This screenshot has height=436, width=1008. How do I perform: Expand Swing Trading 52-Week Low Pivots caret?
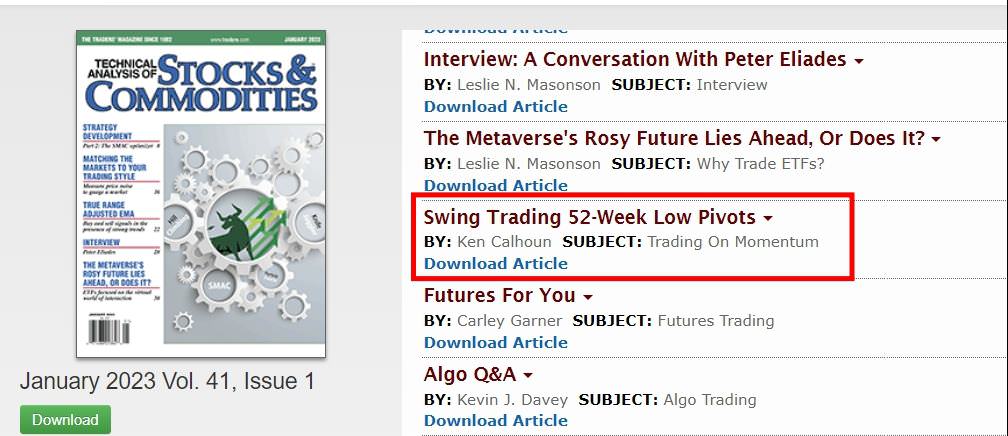(767, 218)
